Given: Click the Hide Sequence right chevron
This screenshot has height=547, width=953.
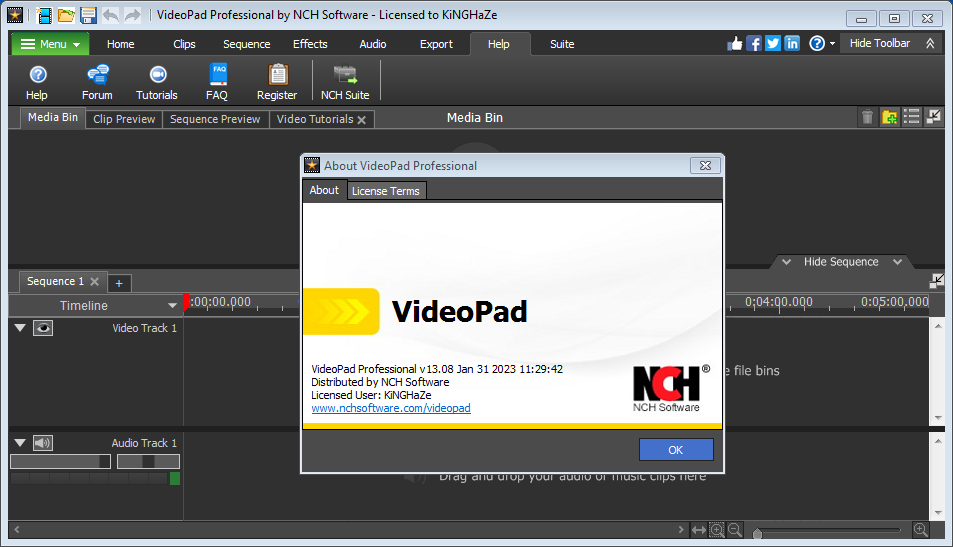Looking at the screenshot, I should click(897, 262).
